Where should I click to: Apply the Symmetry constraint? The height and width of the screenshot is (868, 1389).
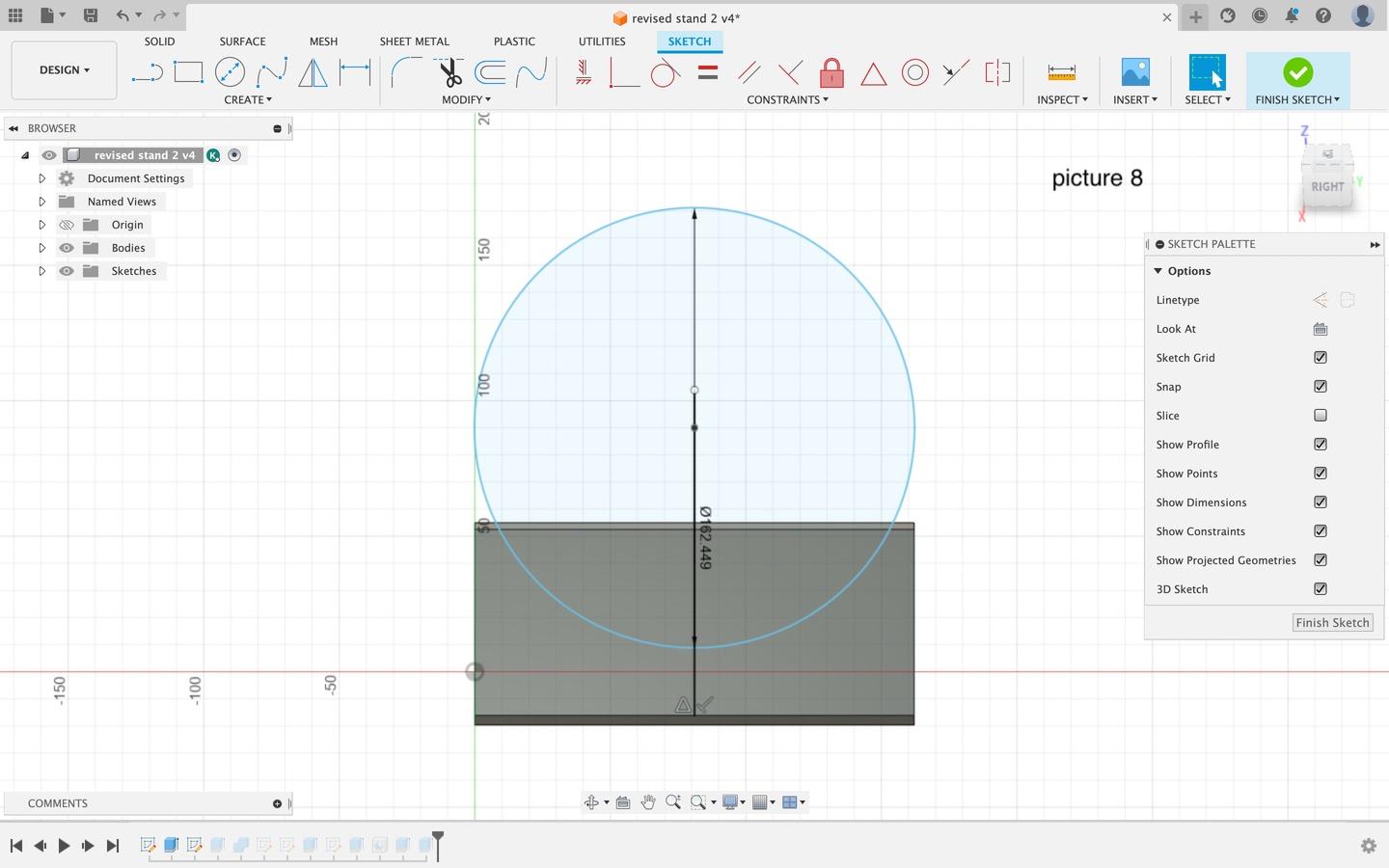pyautogui.click(x=997, y=72)
